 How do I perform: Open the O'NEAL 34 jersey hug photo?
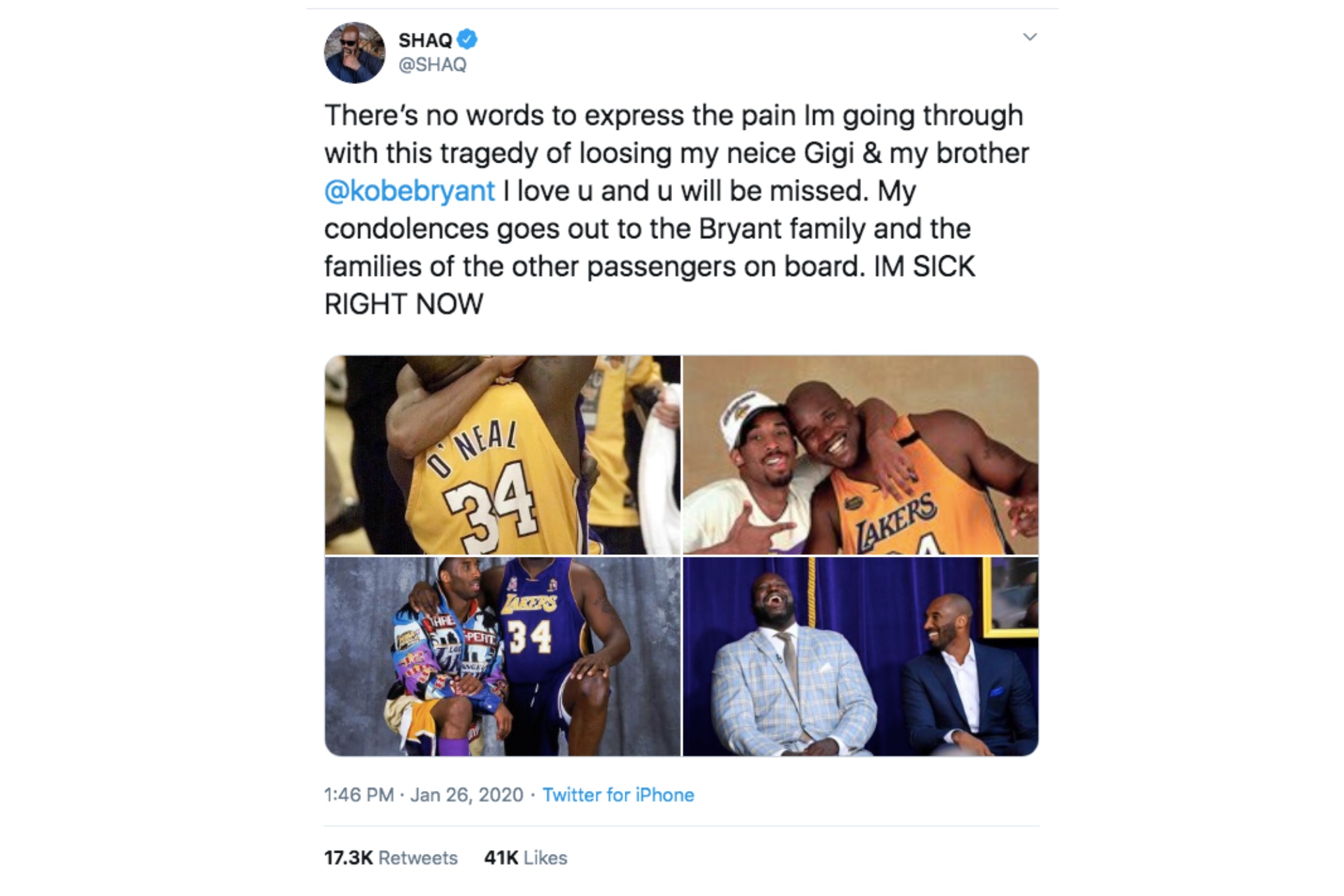point(503,455)
